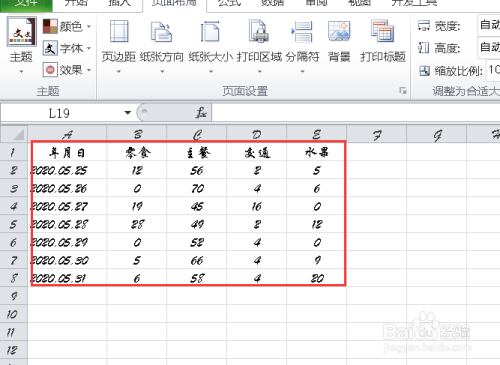Click the Height (高度) value box
This screenshot has height=365, width=500.
pos(489,48)
